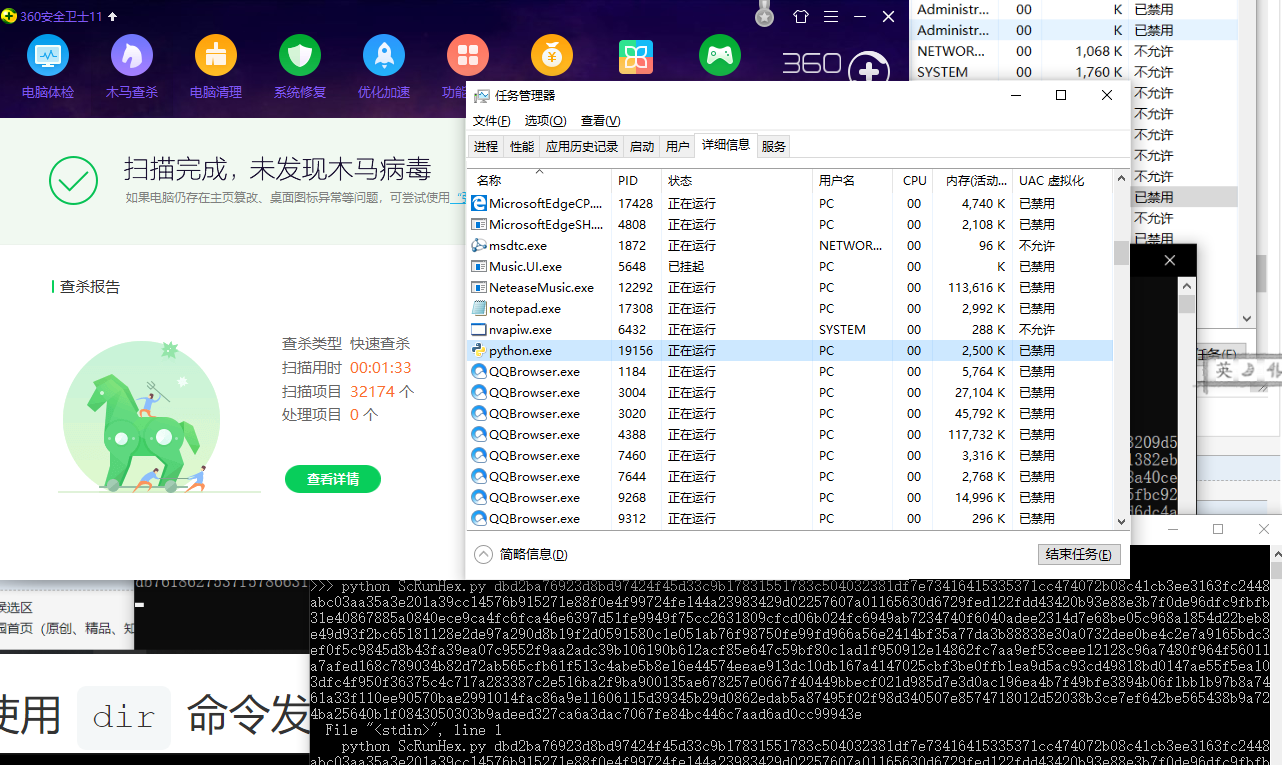Switch to the 用户 tab

tap(678, 147)
